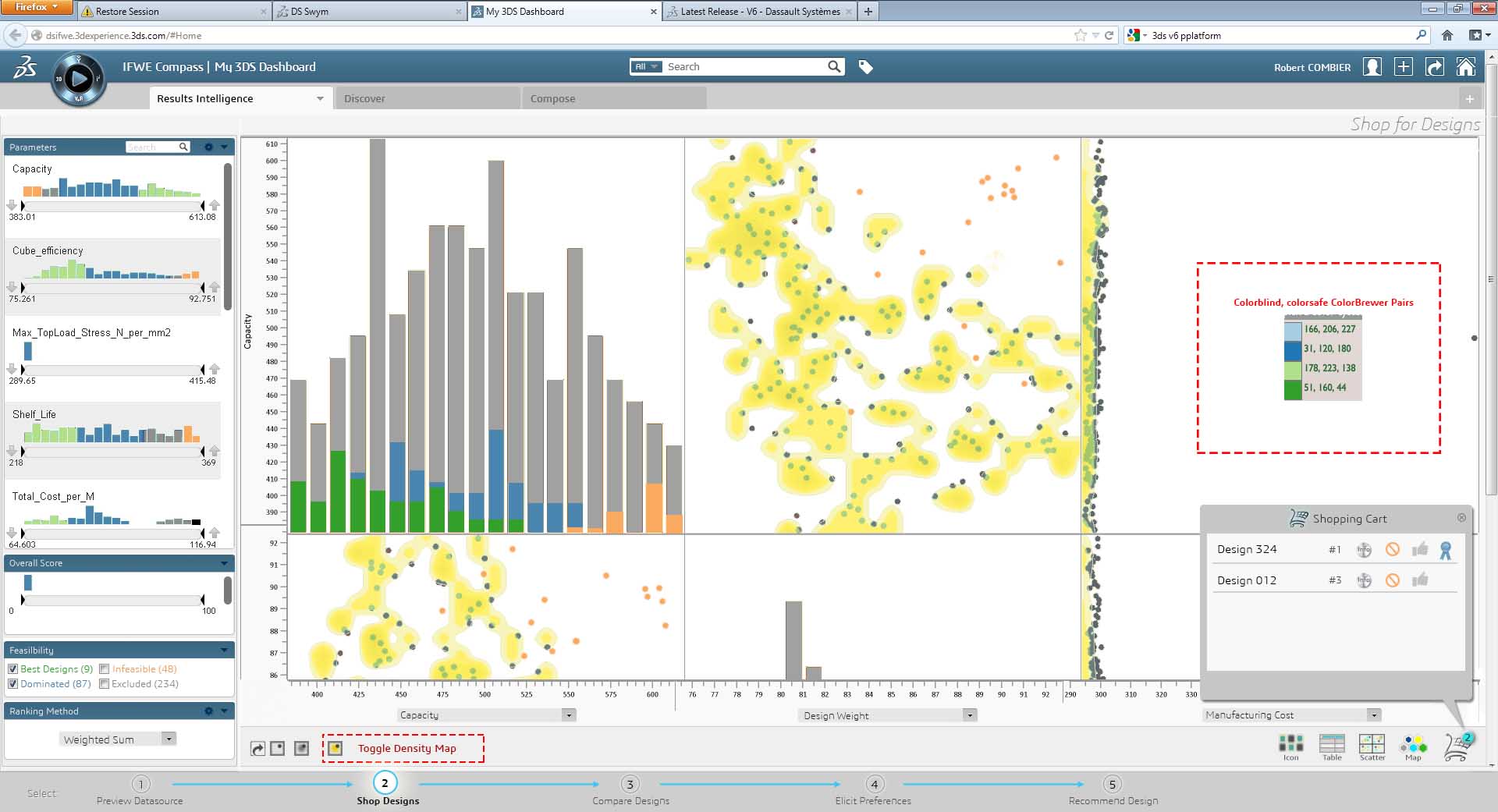The height and width of the screenshot is (812, 1498).
Task: Open the Map view
Action: (1413, 744)
